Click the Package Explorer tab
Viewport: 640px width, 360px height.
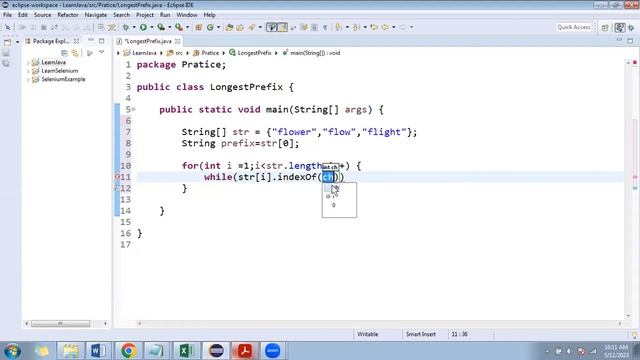[x=51, y=41]
